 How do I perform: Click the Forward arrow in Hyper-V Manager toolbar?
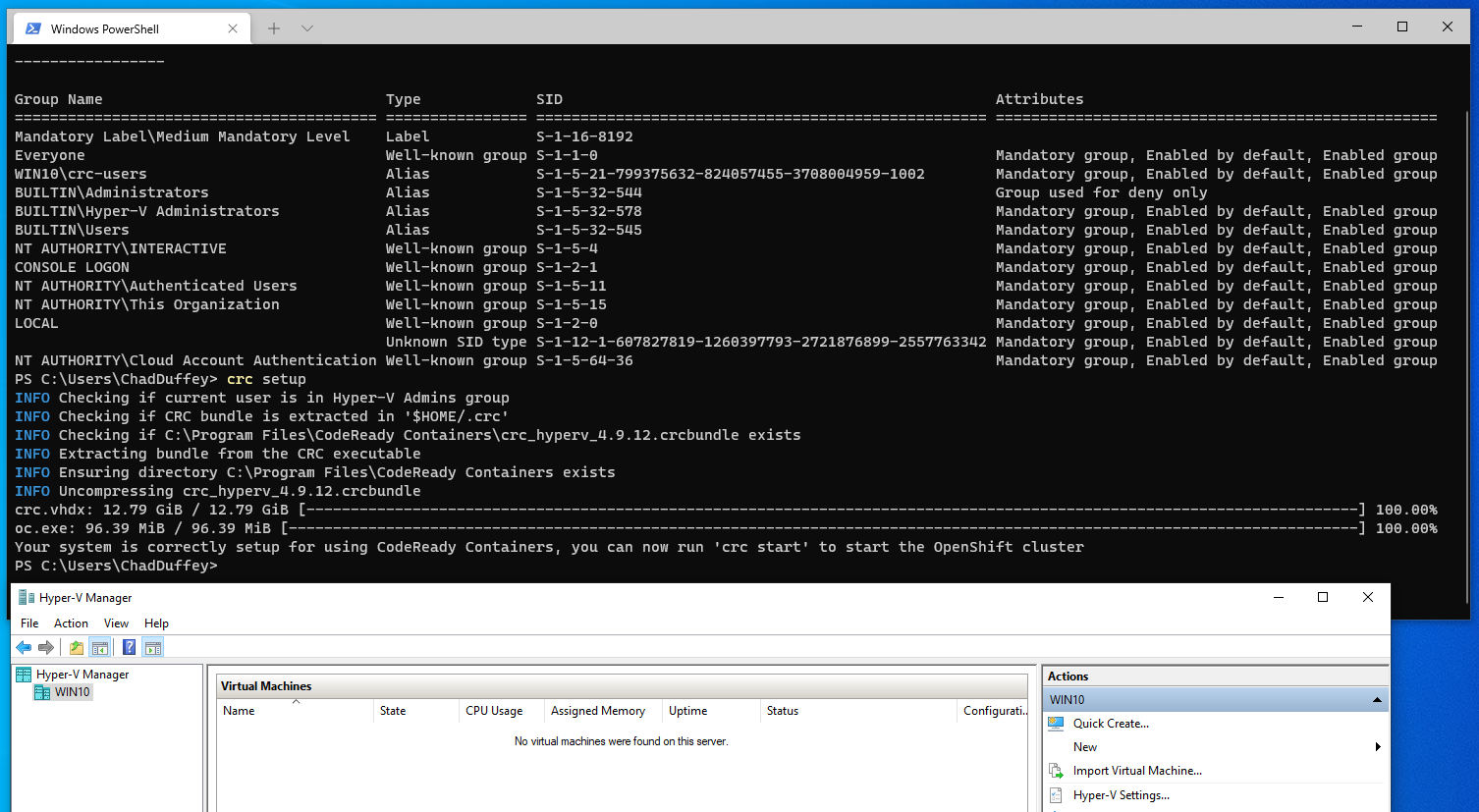[x=46, y=647]
